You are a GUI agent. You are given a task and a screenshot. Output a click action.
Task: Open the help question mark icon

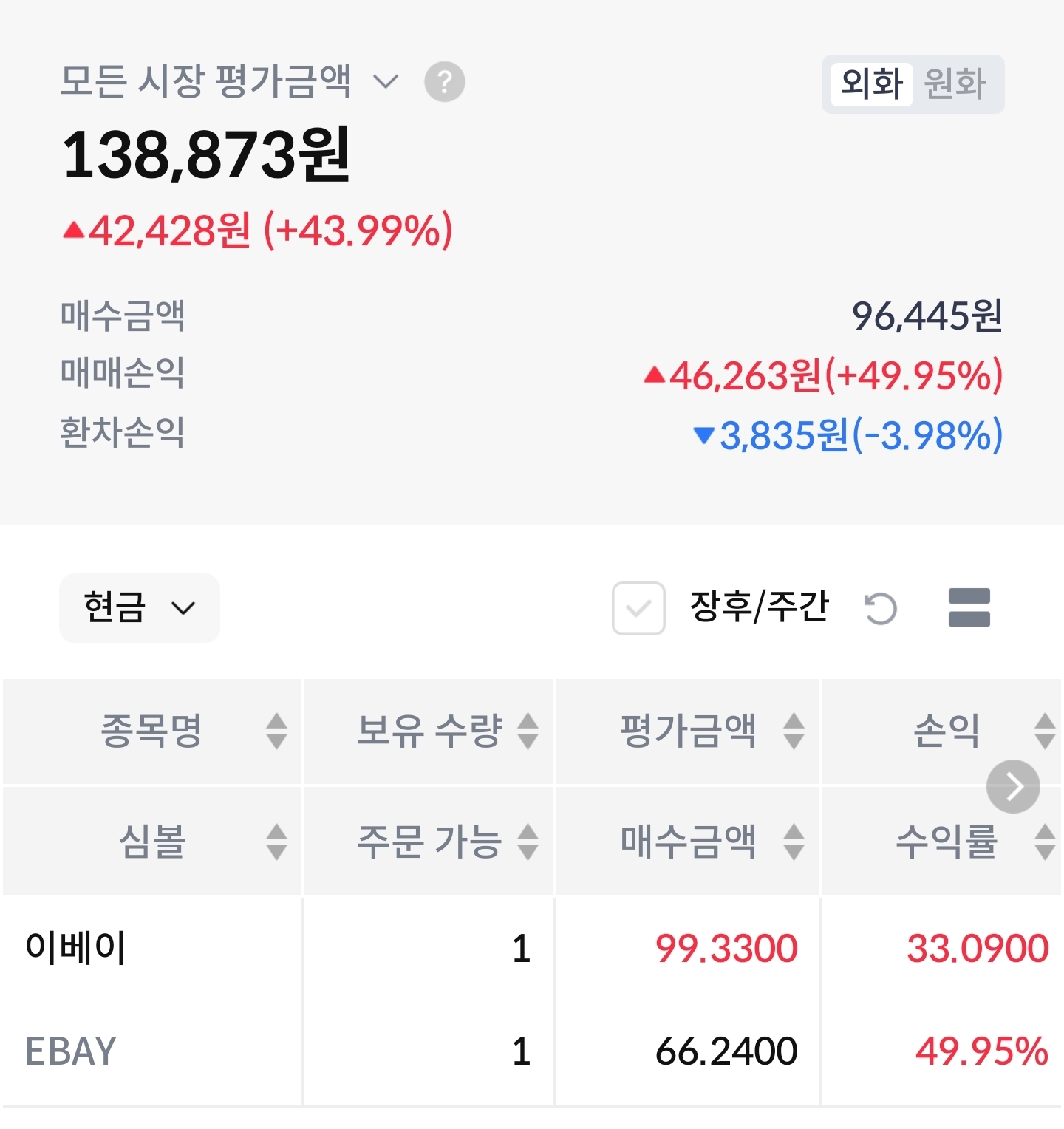[x=444, y=81]
